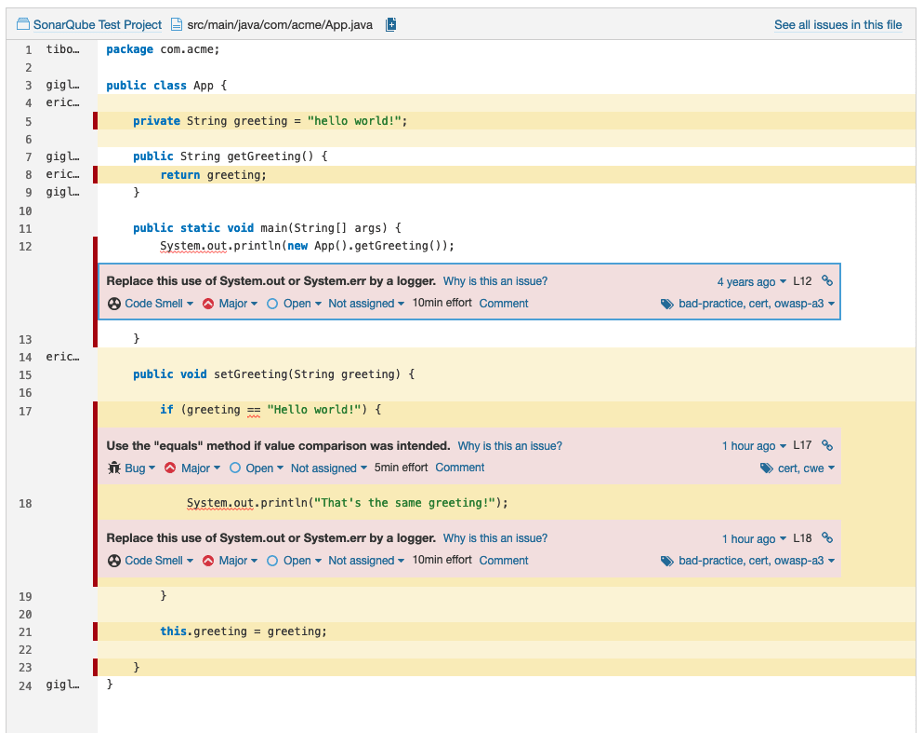Open Major severity dropdown in L18 issue

click(238, 560)
